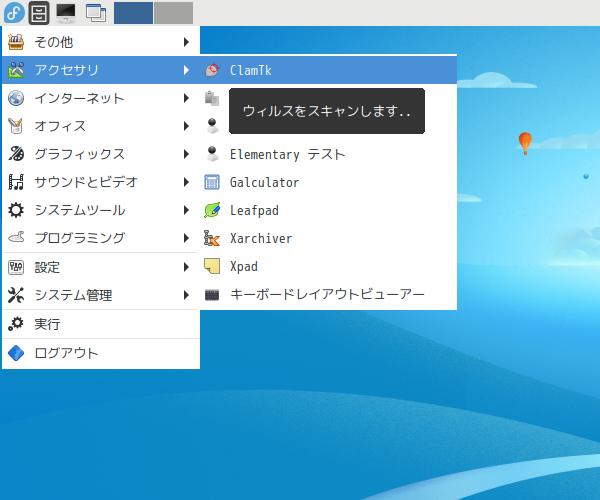Click the キーボードレイアウトビューアー keyboard icon
600x500 pixels.
coord(212,295)
